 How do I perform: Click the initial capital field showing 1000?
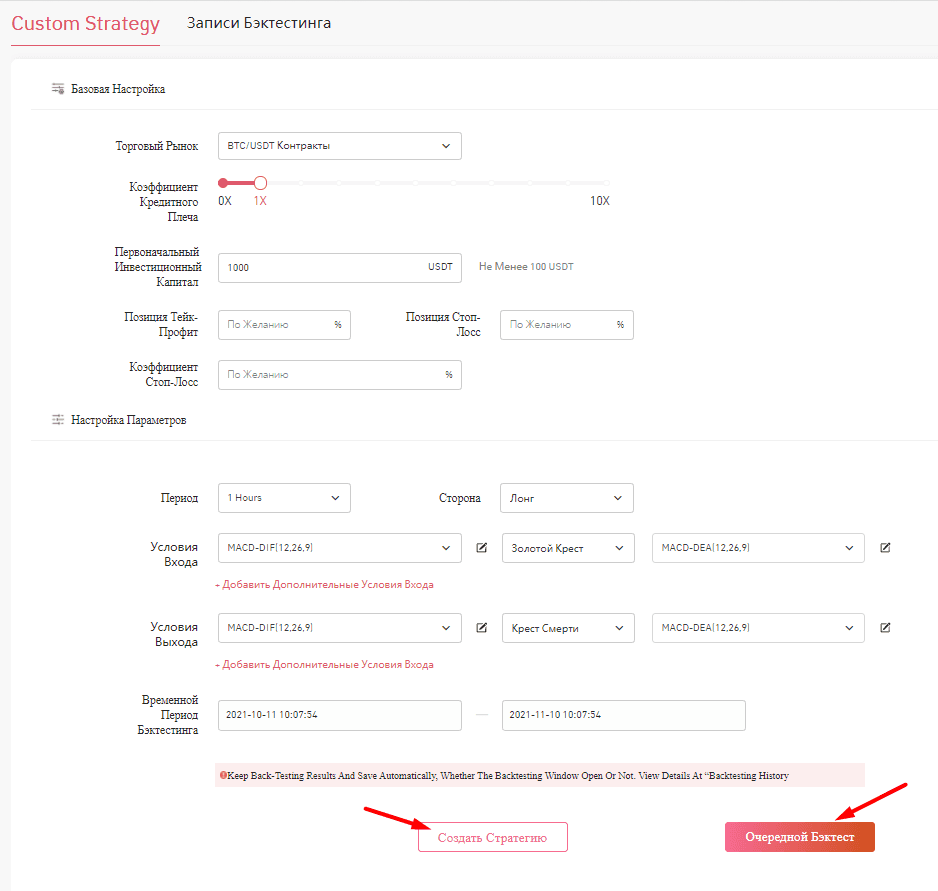(339, 267)
